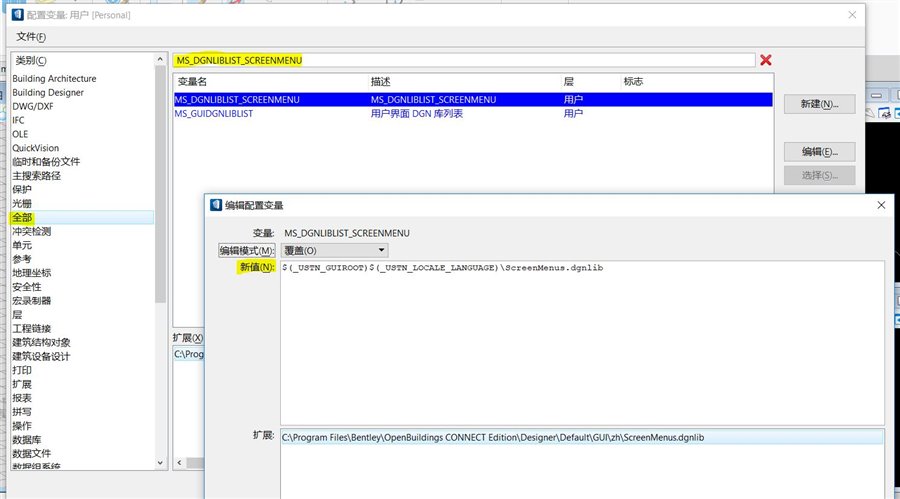
Task: Click the category list scroll up arrow
Action: pos(160,59)
